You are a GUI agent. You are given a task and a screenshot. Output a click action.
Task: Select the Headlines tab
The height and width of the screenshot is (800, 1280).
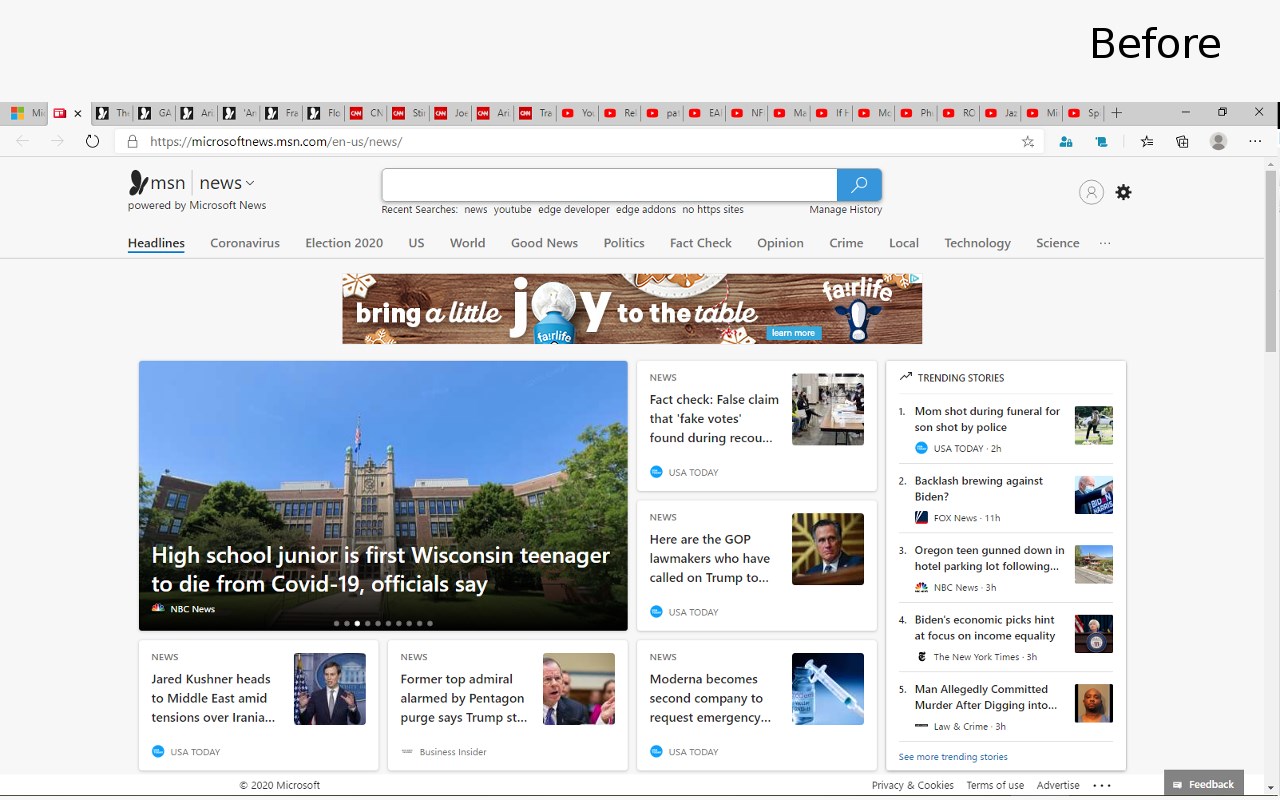pyautogui.click(x=156, y=243)
